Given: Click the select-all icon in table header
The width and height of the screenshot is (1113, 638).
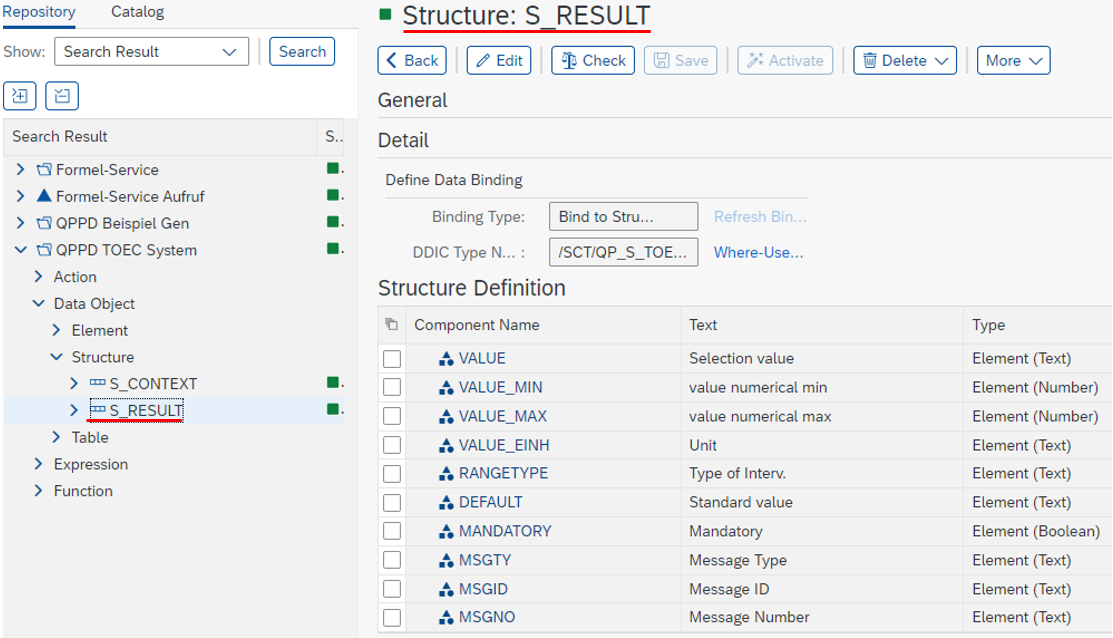Looking at the screenshot, I should click(x=391, y=325).
